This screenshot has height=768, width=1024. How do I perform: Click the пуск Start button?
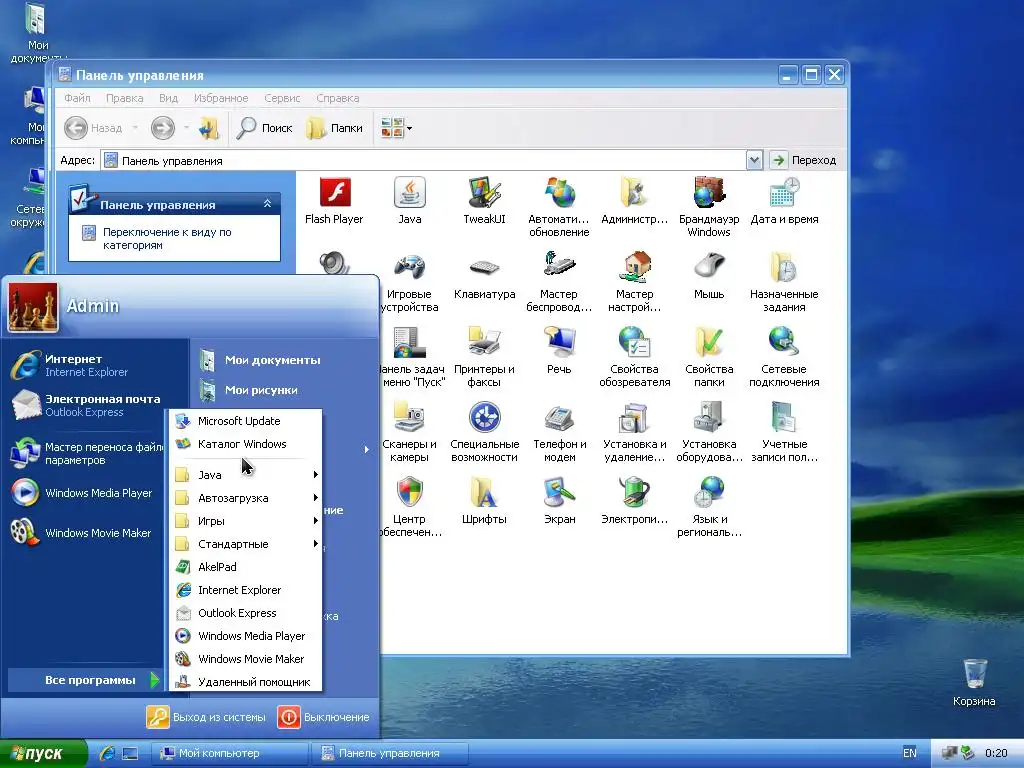[x=42, y=754]
